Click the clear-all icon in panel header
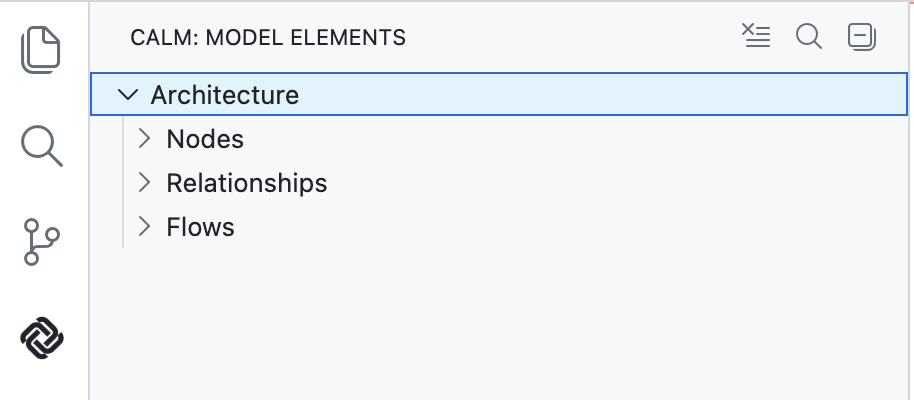Image resolution: width=914 pixels, height=400 pixels. 757,37
